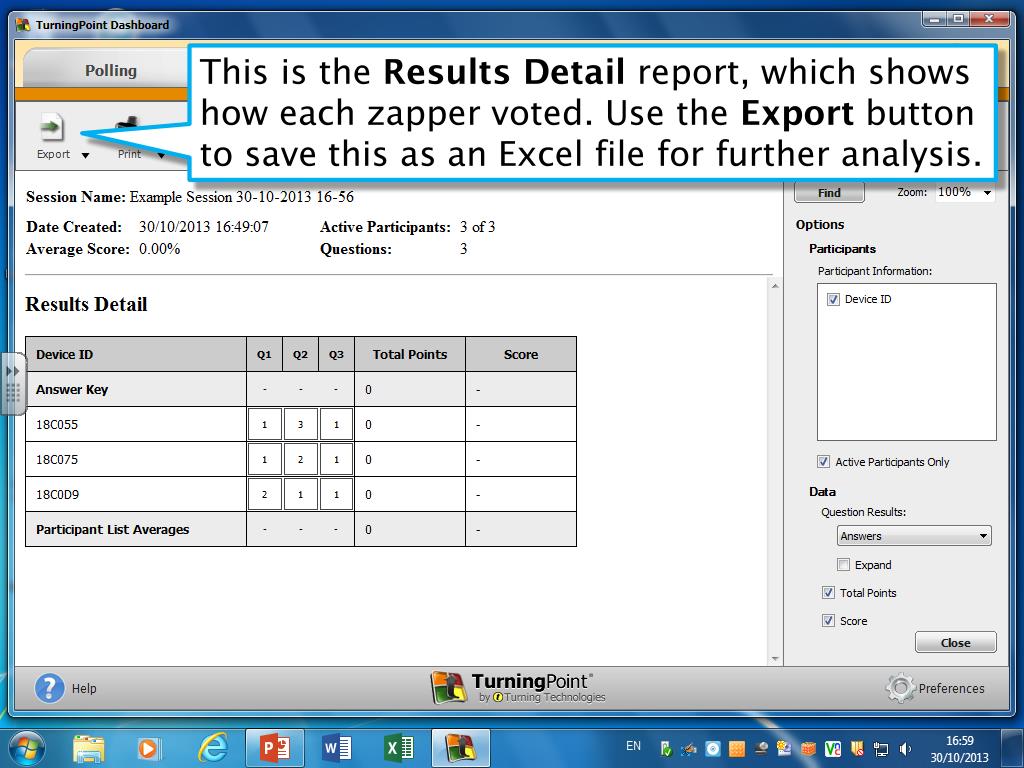Toggle Active Participants Only checkbox
The width and height of the screenshot is (1024, 768).
pos(823,462)
